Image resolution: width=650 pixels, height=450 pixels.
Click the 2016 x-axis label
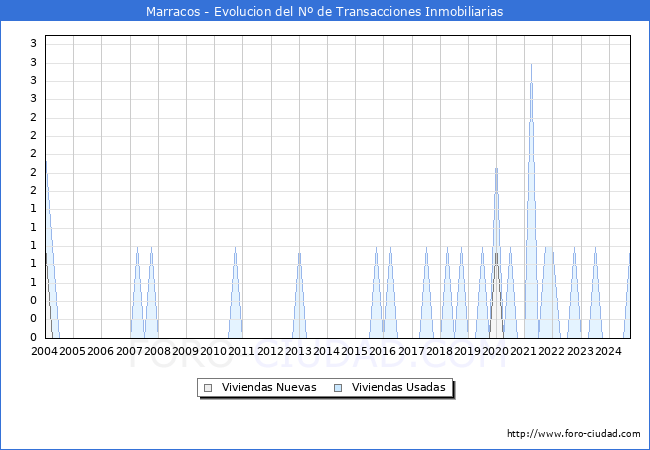tap(382, 351)
